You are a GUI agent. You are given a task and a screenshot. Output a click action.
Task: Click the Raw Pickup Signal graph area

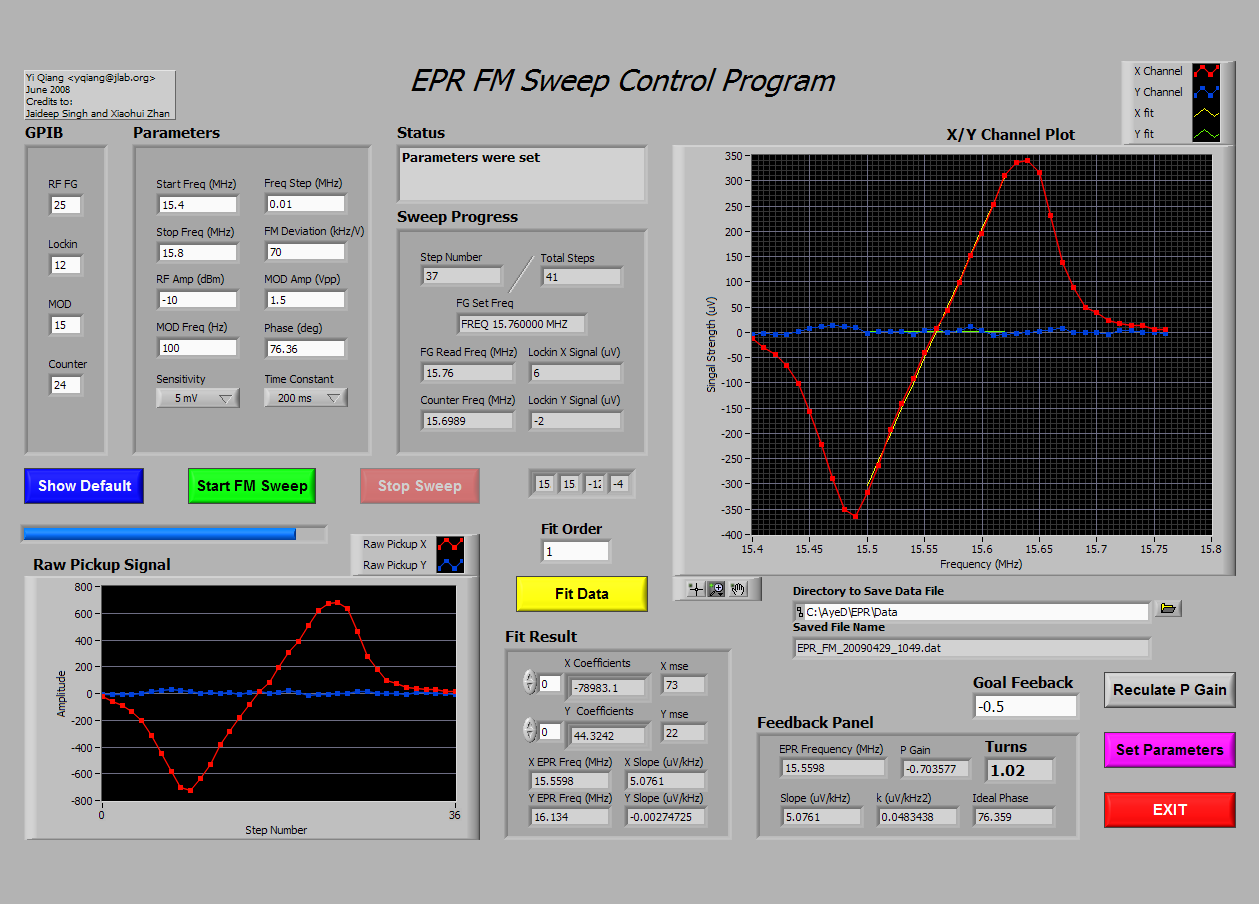click(279, 693)
